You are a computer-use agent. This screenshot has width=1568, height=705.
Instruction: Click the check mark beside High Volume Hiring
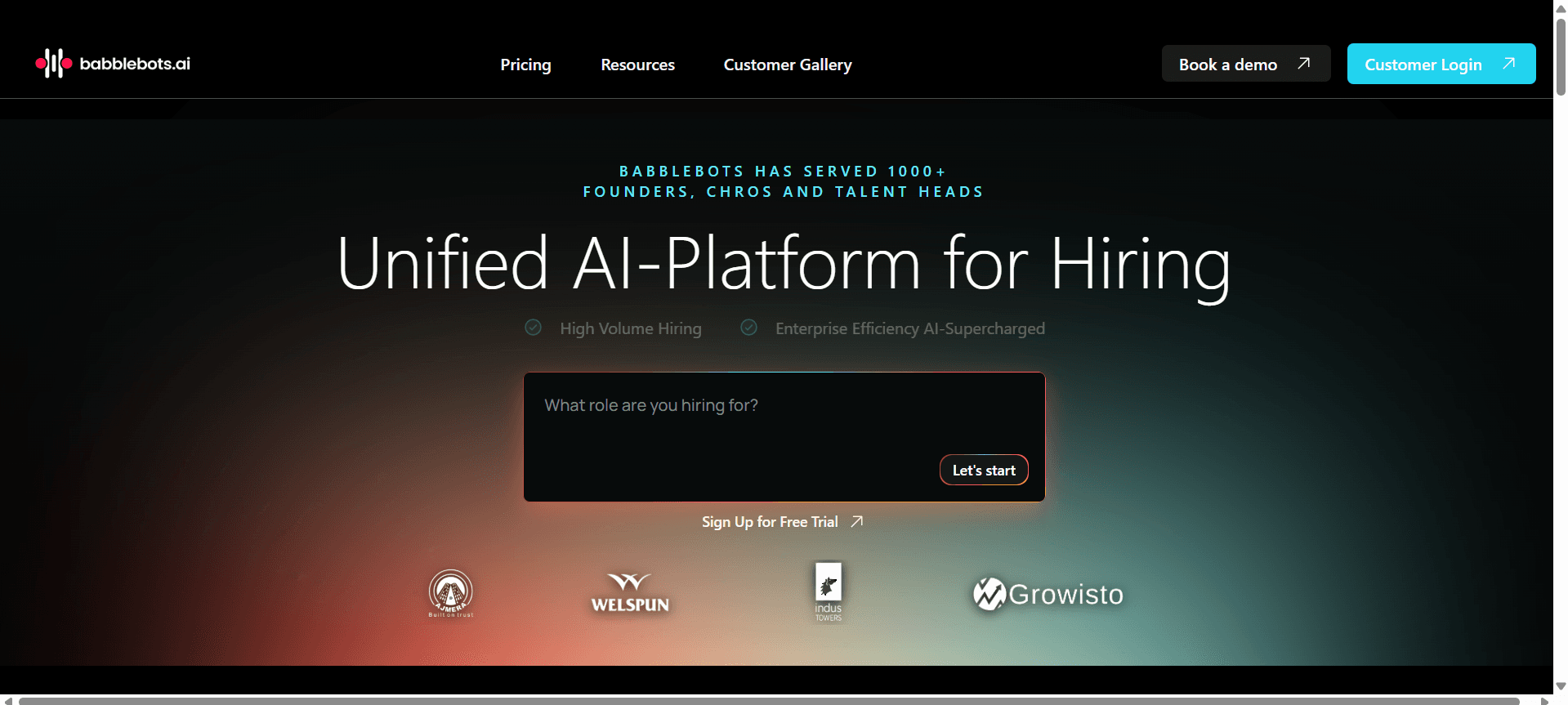click(533, 328)
